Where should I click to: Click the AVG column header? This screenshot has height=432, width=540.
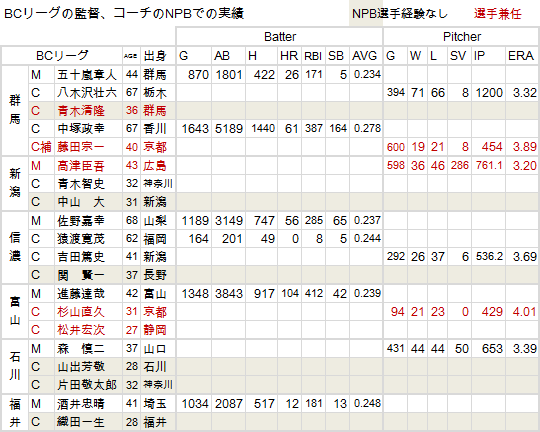[366, 56]
